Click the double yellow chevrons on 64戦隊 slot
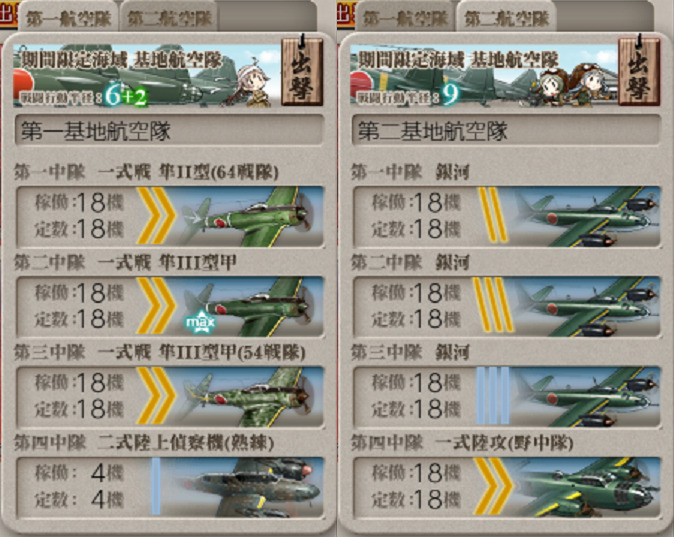Screen dimensions: 674x537 (156, 216)
